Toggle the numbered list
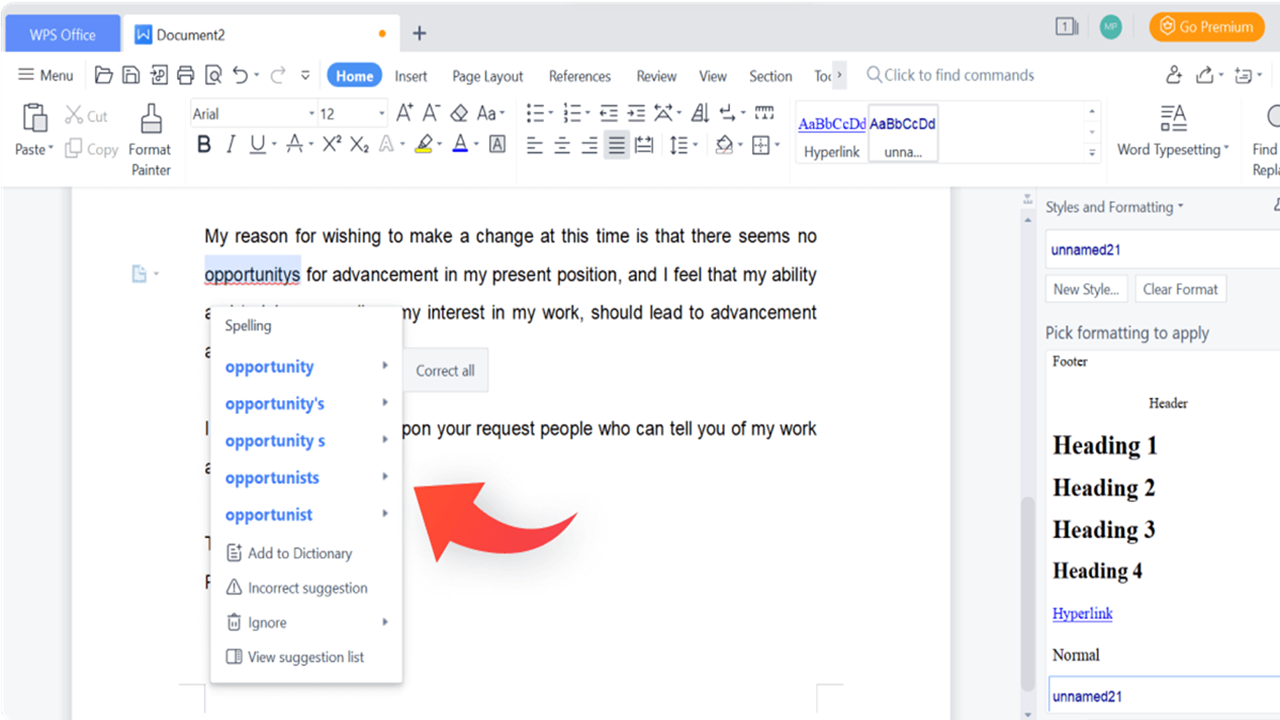This screenshot has height=720, width=1280. coord(573,113)
